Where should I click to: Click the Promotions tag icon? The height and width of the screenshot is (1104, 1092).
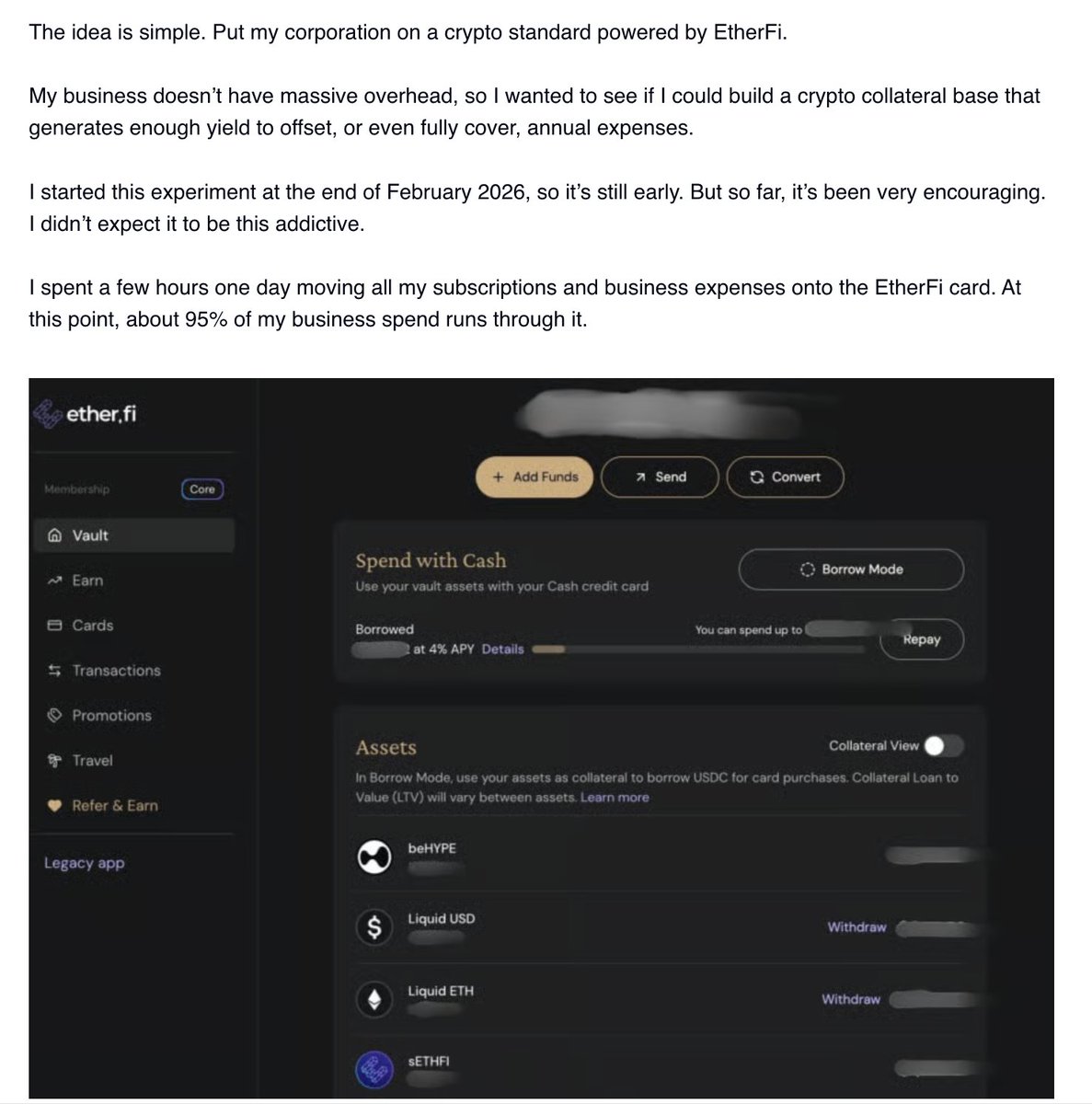(x=54, y=716)
